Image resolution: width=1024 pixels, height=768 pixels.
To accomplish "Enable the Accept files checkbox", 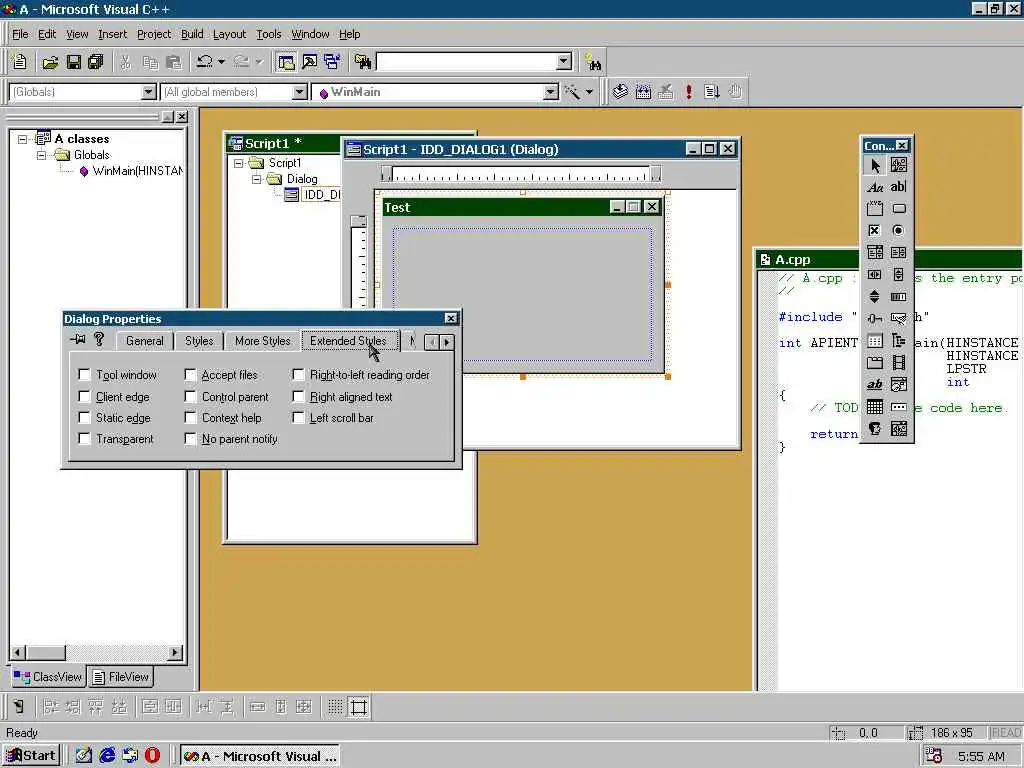I will coord(190,375).
